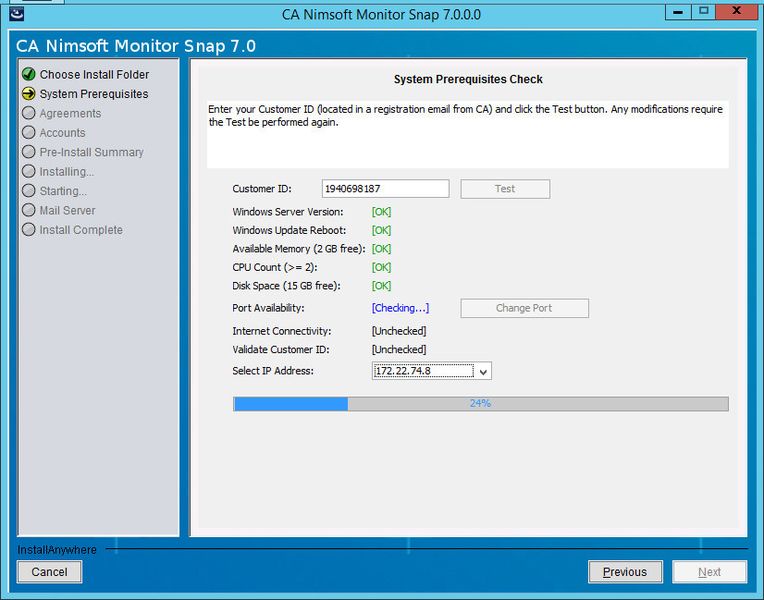This screenshot has width=764, height=600.
Task: Select the 172.22.74.8 IP address combo box
Action: click(x=432, y=371)
